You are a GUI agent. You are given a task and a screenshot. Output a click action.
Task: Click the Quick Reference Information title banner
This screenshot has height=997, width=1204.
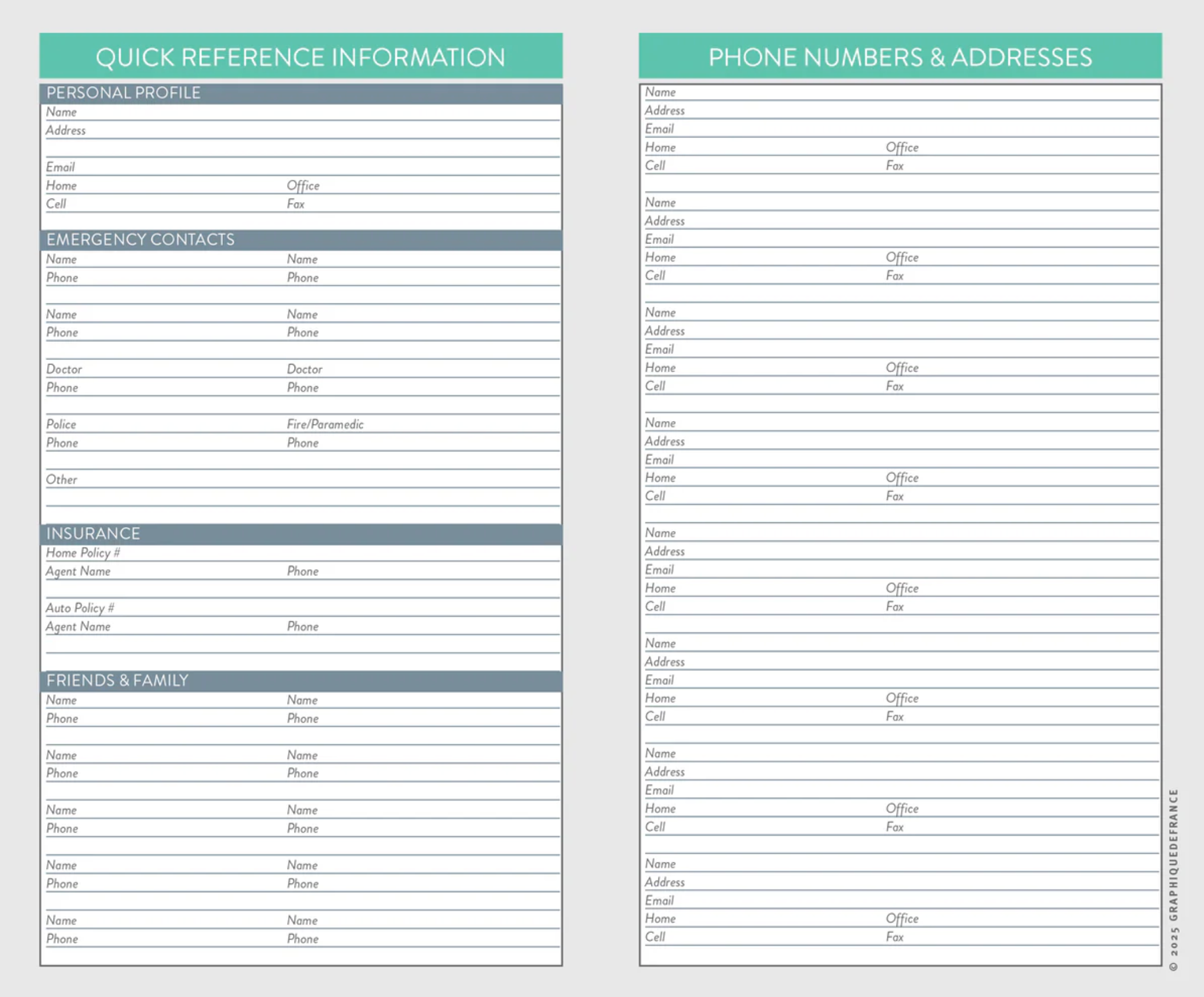(x=301, y=56)
